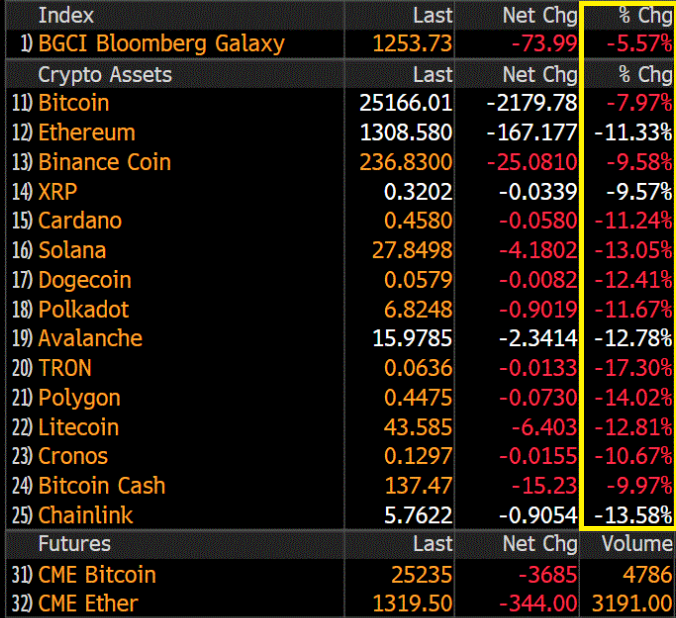
Task: Click Bitcoin Cash net change -15.23
Action: point(545,486)
